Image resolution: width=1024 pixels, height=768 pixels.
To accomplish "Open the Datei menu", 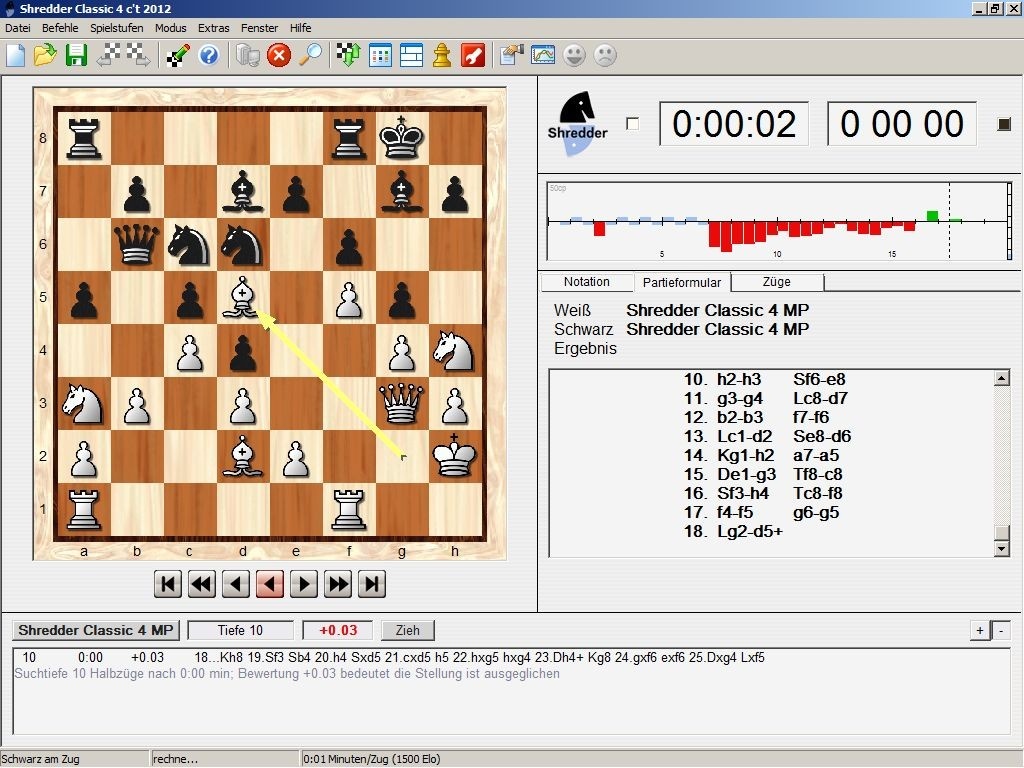I will (x=18, y=28).
